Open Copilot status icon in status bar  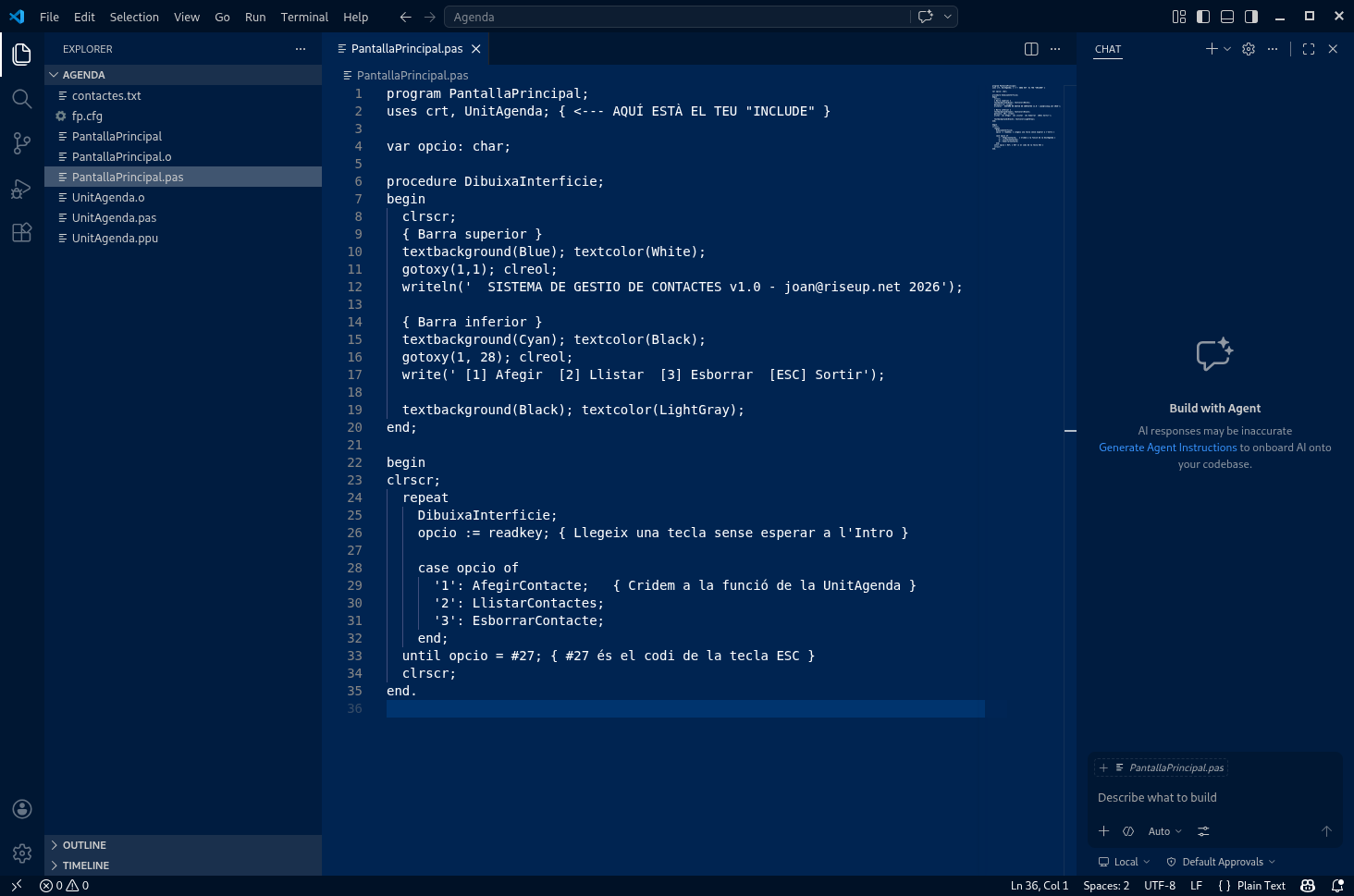click(x=1308, y=886)
